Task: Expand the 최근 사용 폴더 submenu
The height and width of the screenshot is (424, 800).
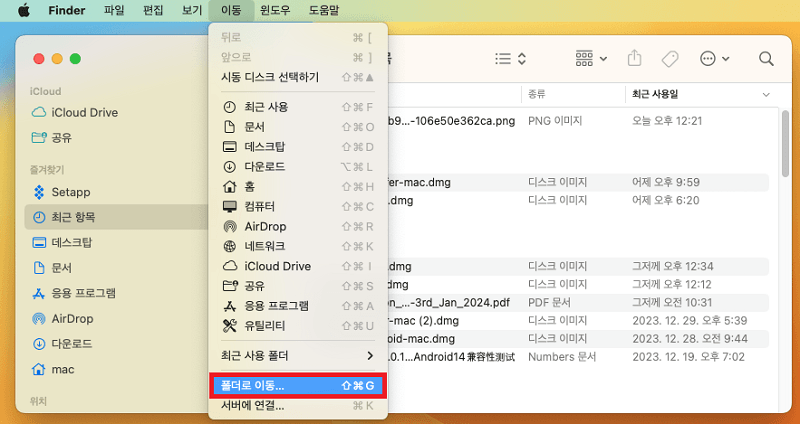Action: point(298,356)
